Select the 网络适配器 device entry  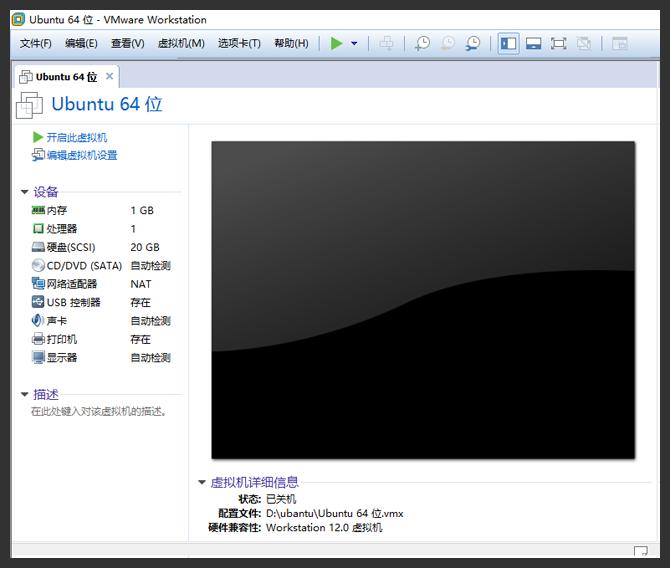(71, 284)
